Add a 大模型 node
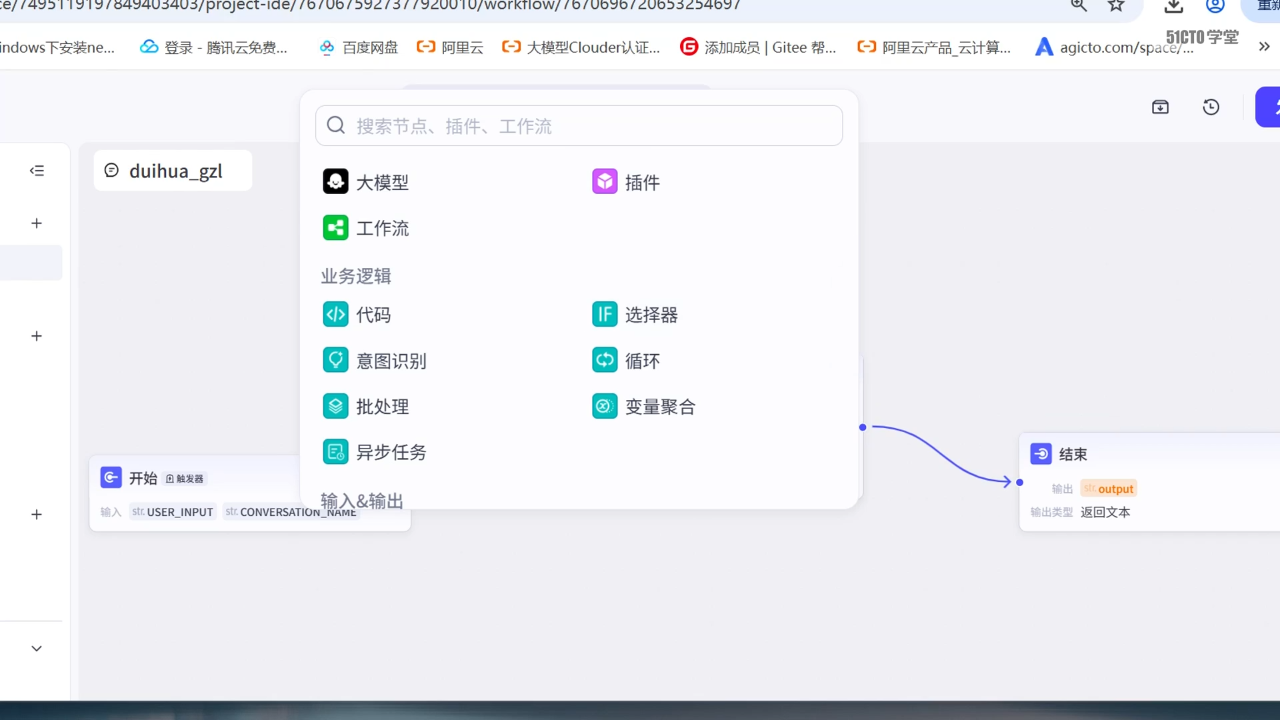 click(366, 182)
